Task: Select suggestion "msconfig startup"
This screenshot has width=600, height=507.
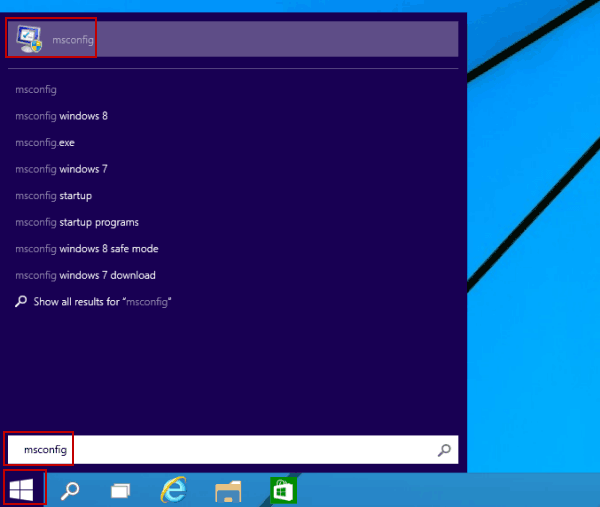Action: click(54, 196)
